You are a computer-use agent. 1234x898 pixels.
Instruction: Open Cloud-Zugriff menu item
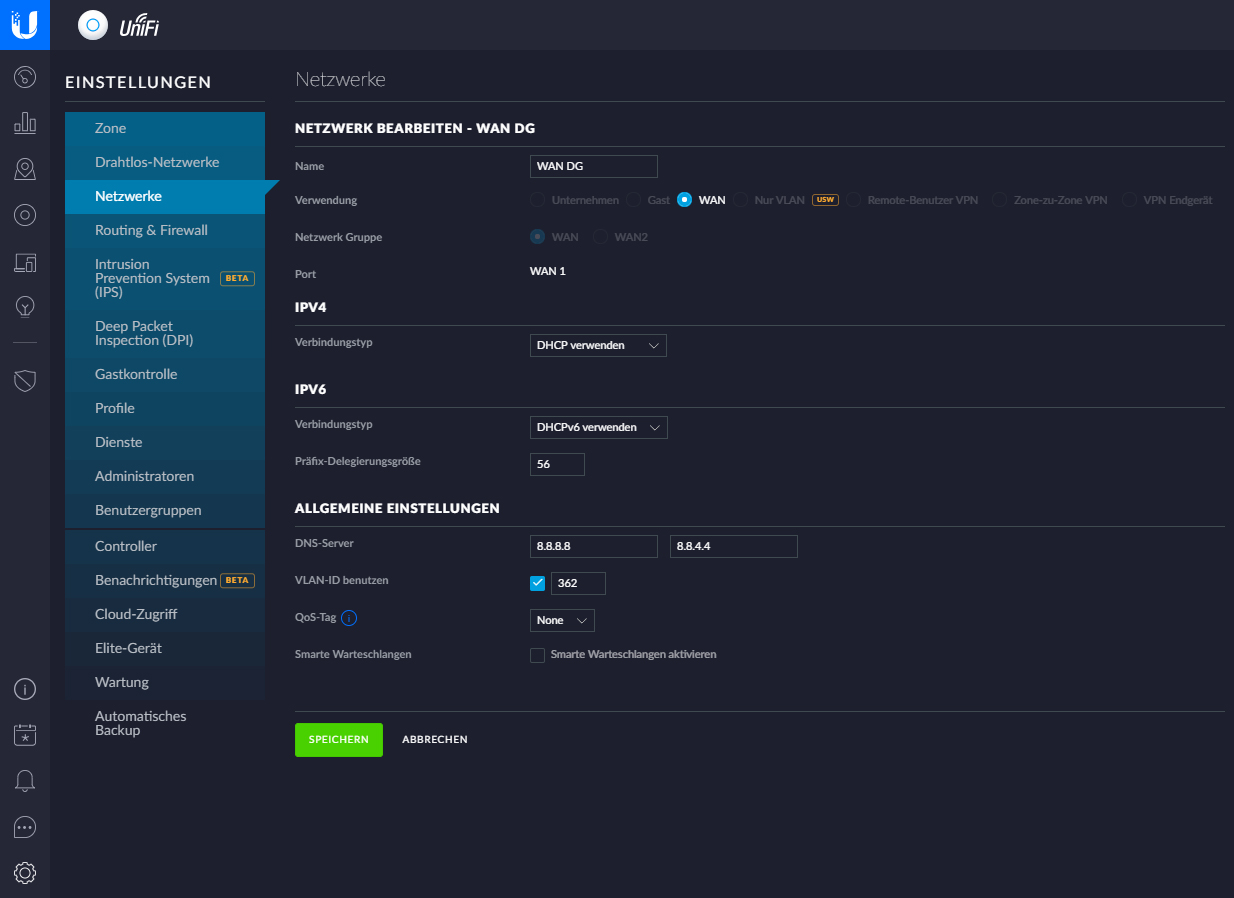(165, 614)
